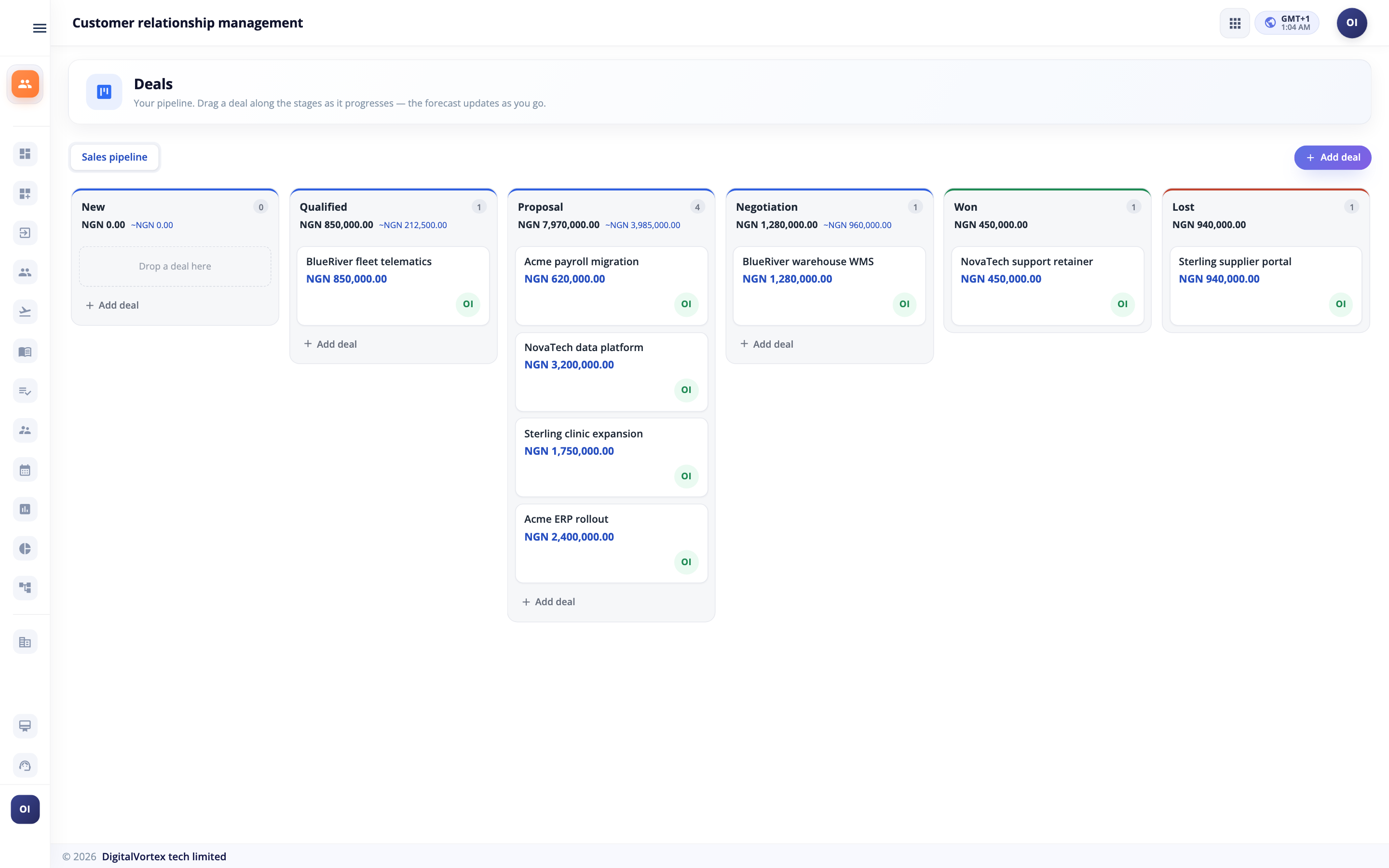Click the Qualified column header
Screen dimensions: 1389x868
tap(323, 207)
